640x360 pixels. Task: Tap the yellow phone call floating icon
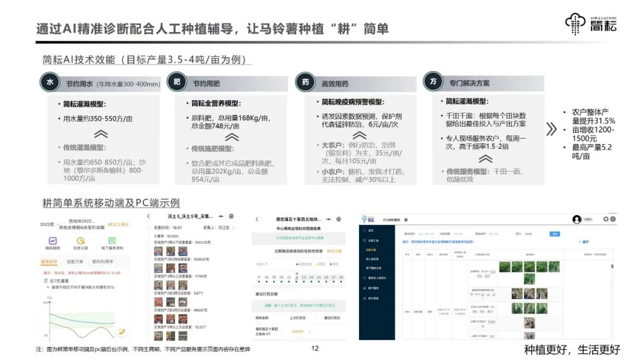click(121, 331)
